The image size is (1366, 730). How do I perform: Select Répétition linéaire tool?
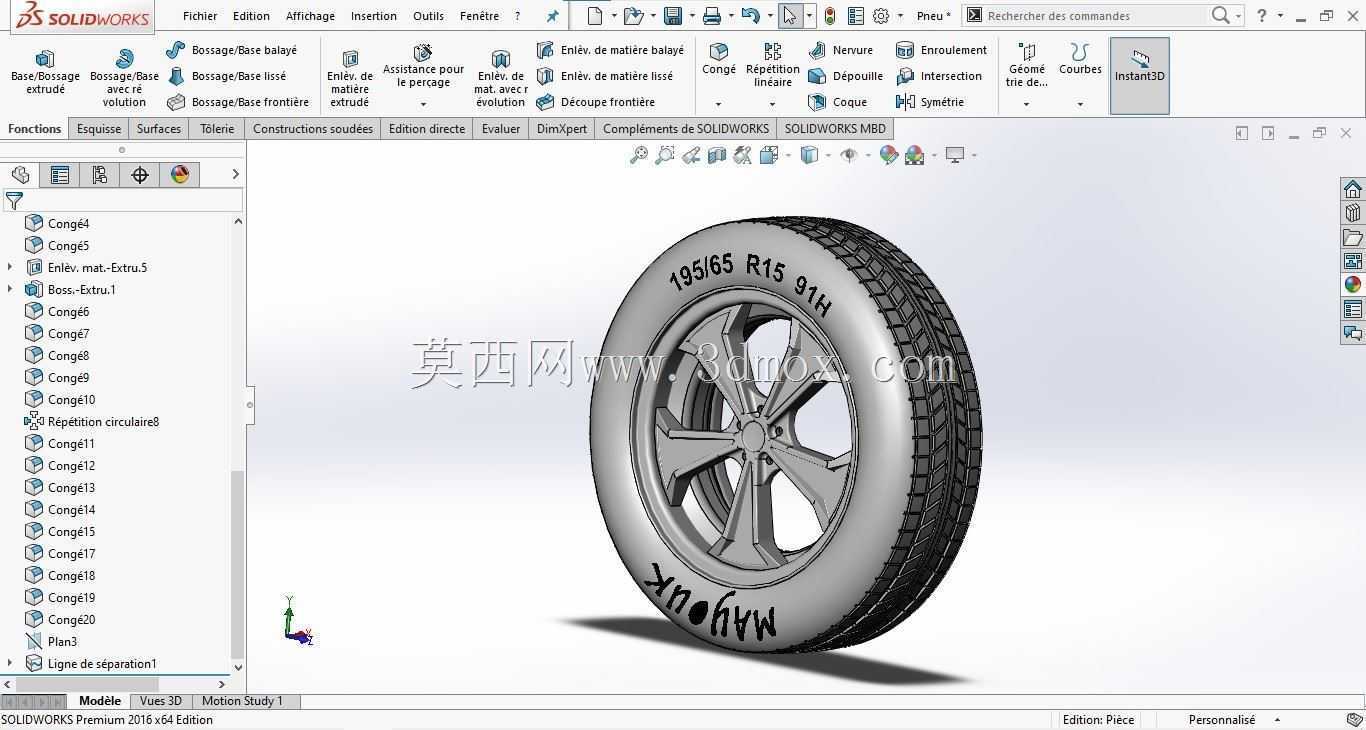click(x=773, y=65)
